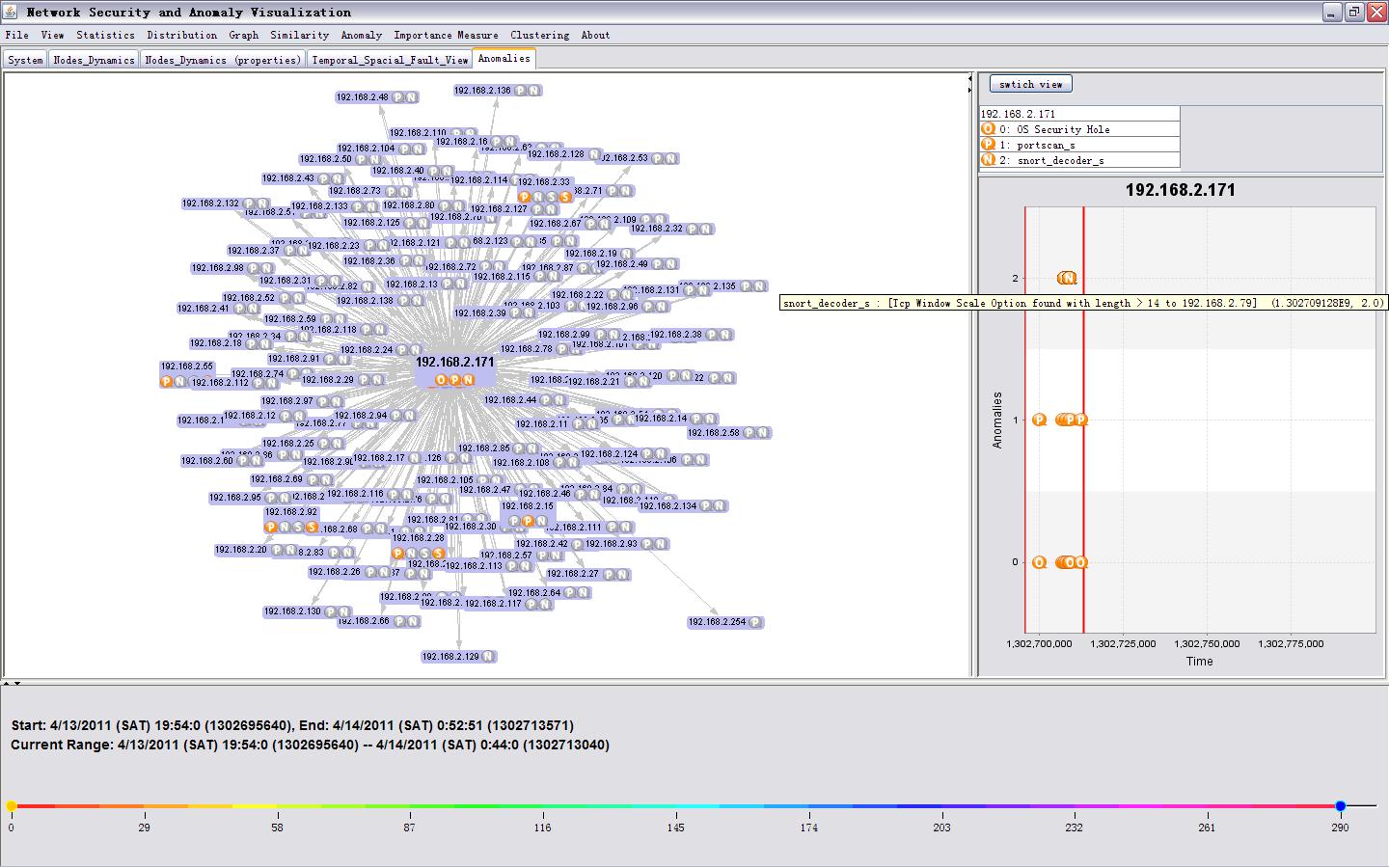Click the N icon on node 192.168.2.129
This screenshot has width=1389, height=868.
click(x=488, y=657)
